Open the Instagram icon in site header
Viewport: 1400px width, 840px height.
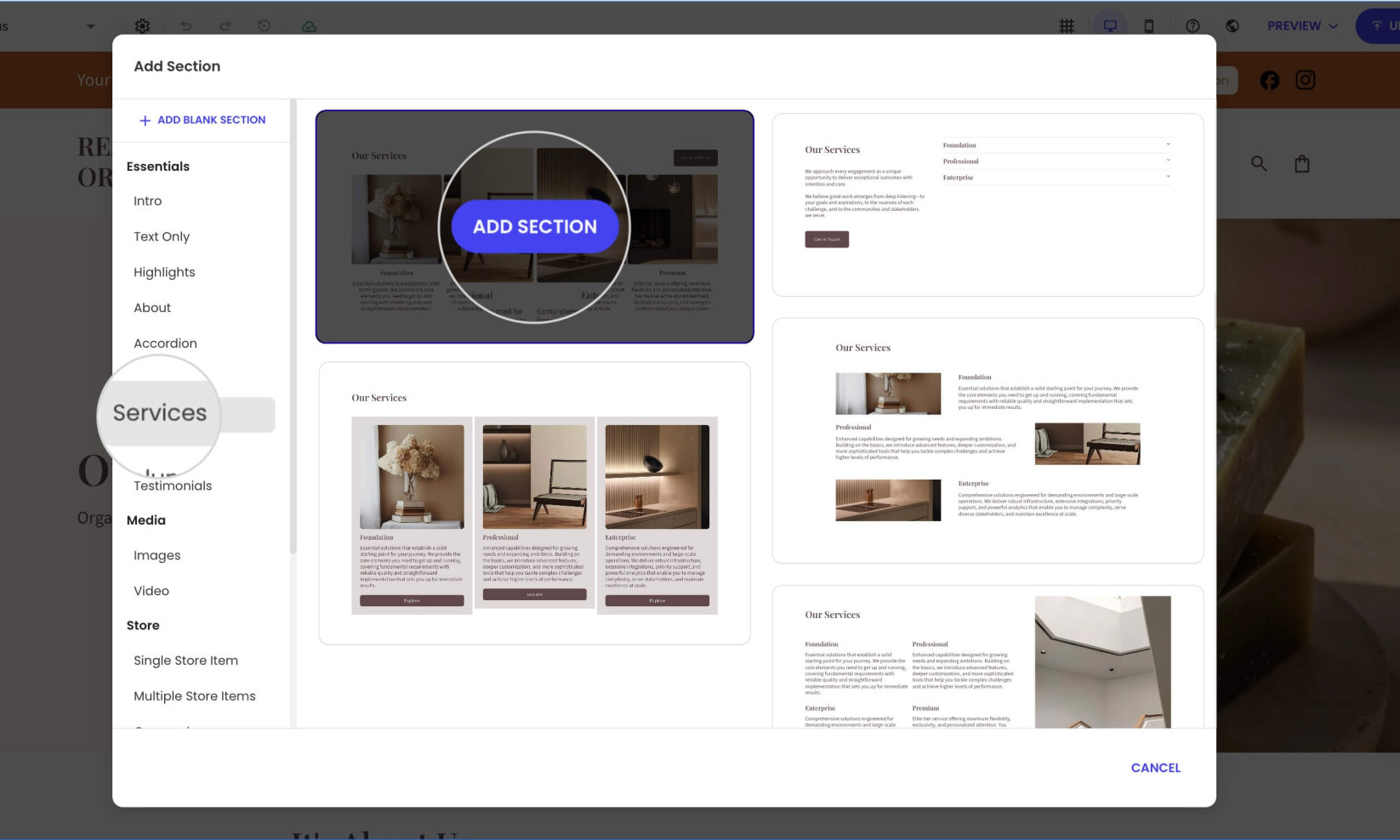click(1306, 80)
